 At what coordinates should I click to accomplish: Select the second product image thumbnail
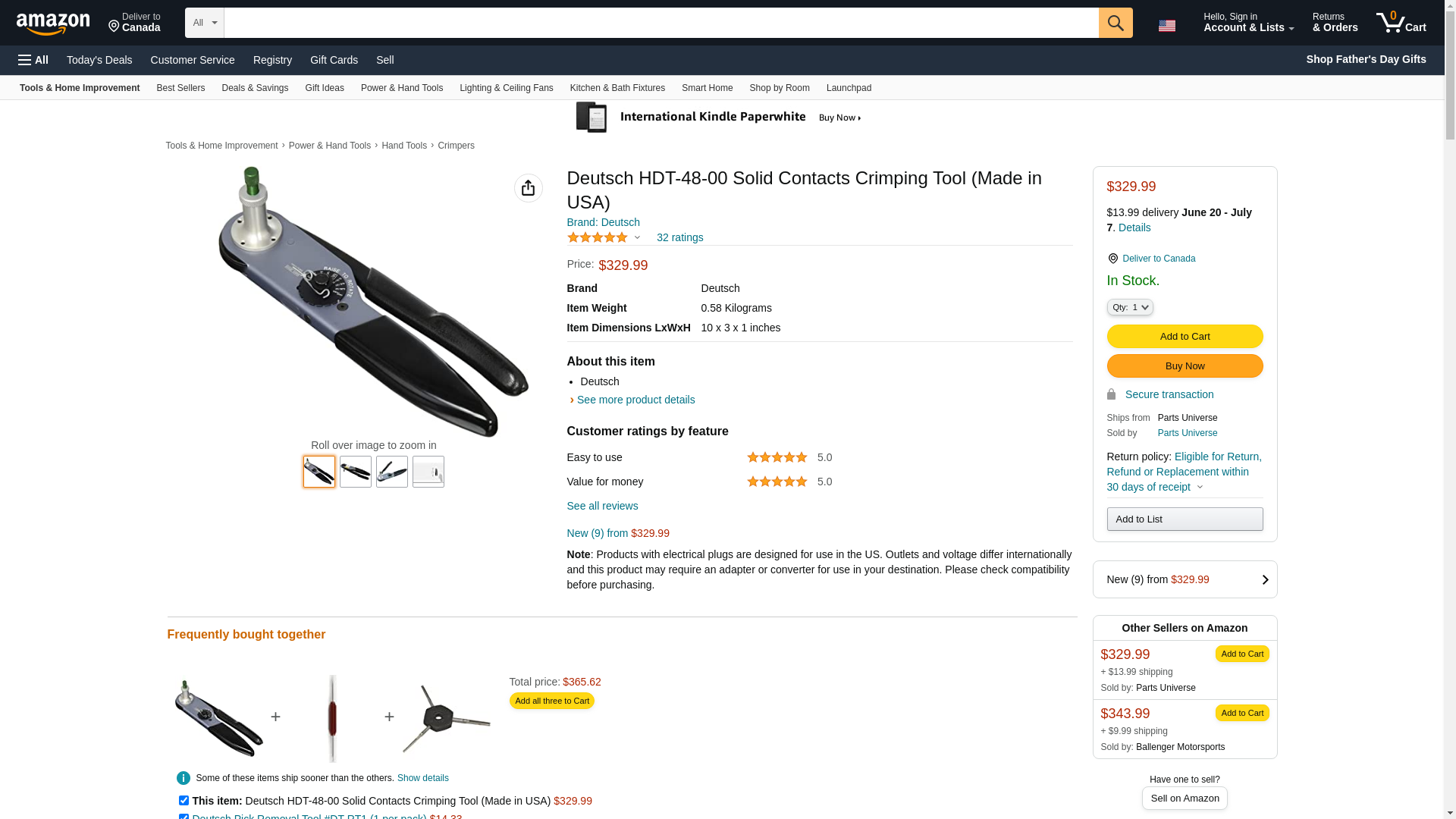pyautogui.click(x=355, y=472)
